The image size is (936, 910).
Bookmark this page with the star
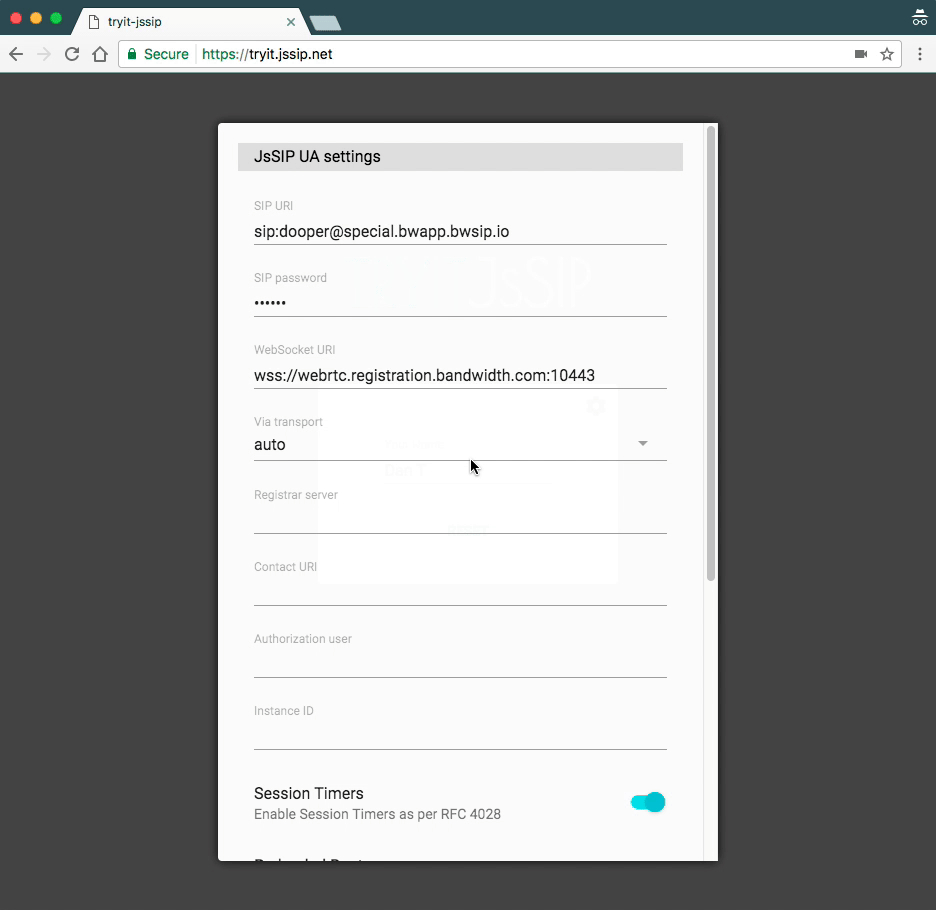click(887, 54)
